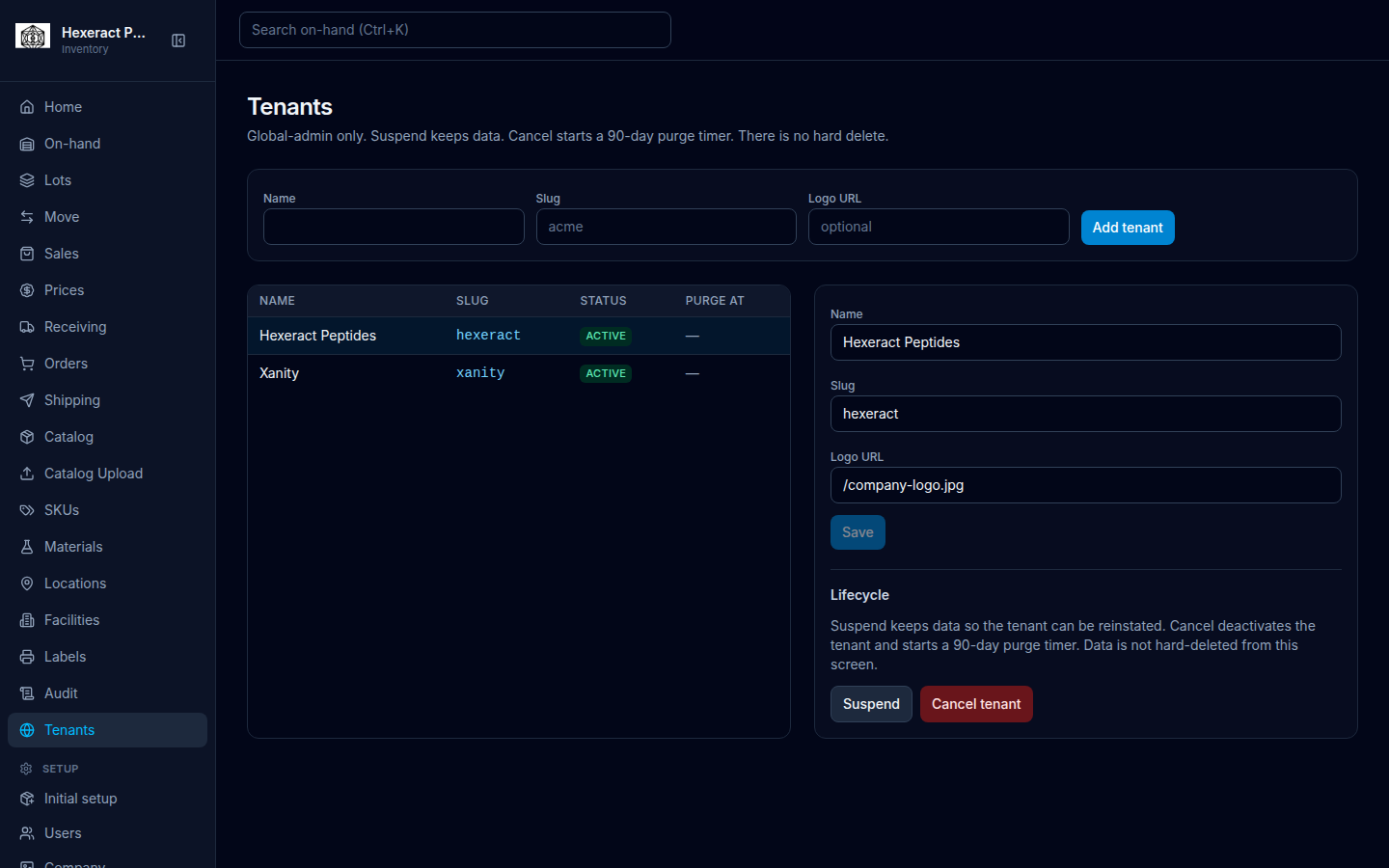Viewport: 1389px width, 868px height.
Task: Click the Home house icon
Action: pyautogui.click(x=27, y=107)
